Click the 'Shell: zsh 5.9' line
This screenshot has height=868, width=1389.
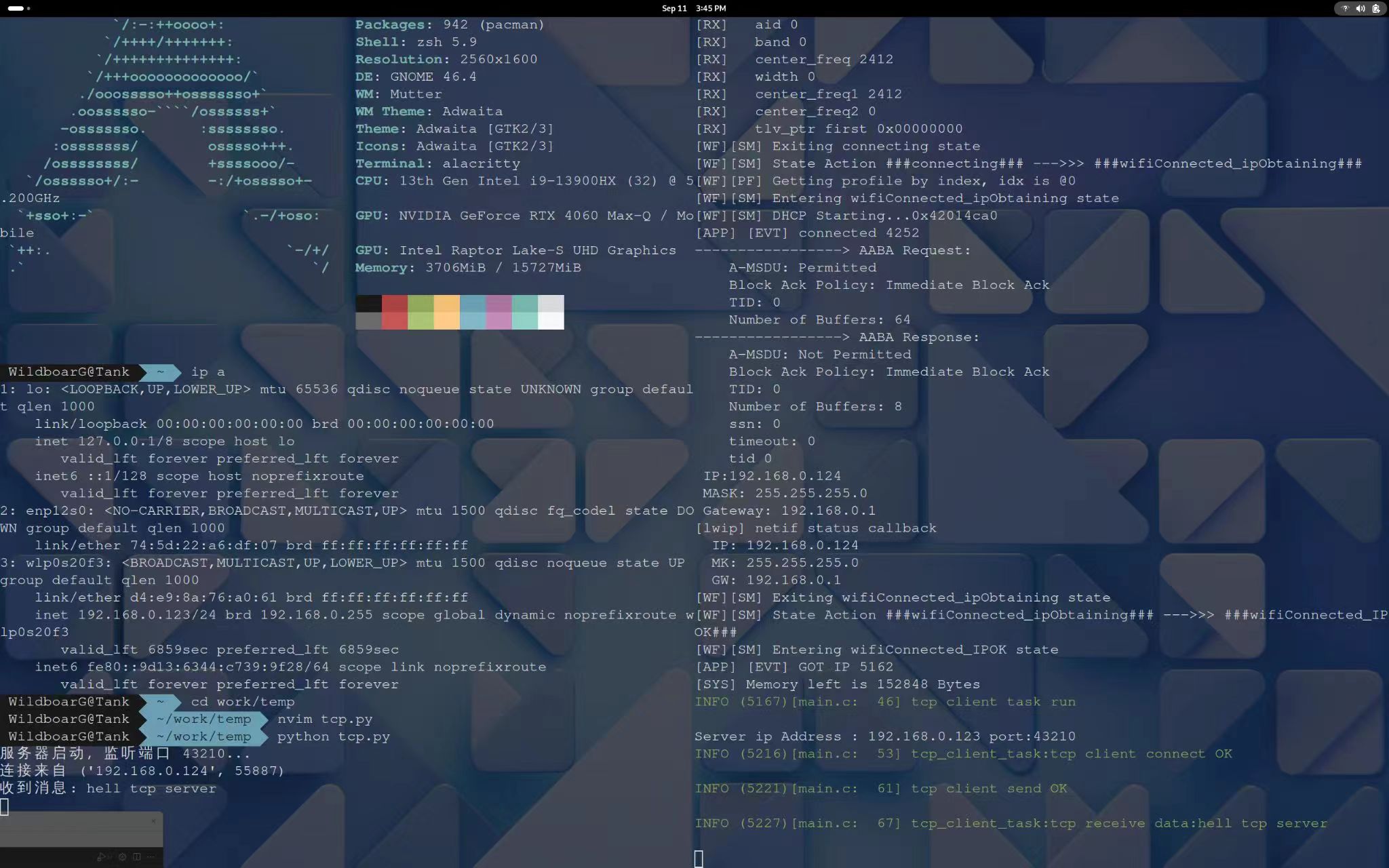pos(416,42)
